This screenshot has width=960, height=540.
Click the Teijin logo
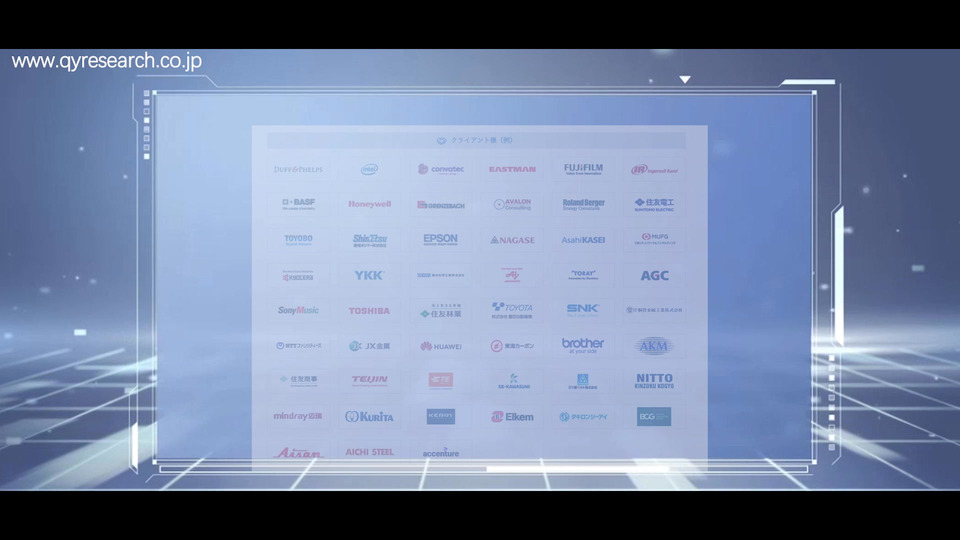(369, 380)
